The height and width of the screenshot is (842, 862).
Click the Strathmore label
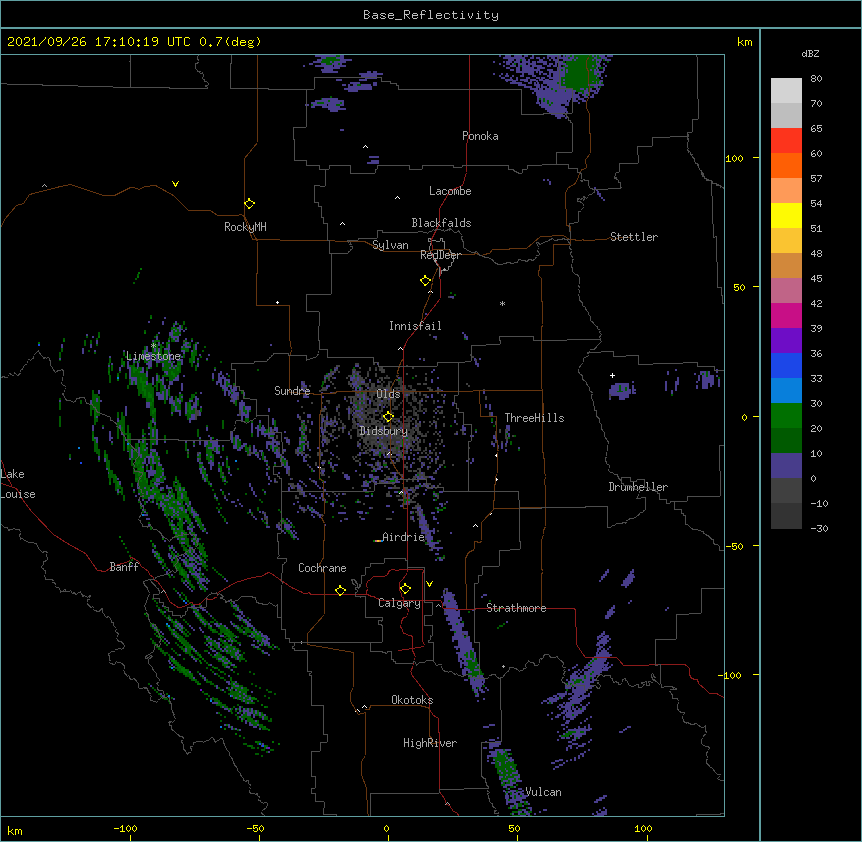(x=516, y=608)
